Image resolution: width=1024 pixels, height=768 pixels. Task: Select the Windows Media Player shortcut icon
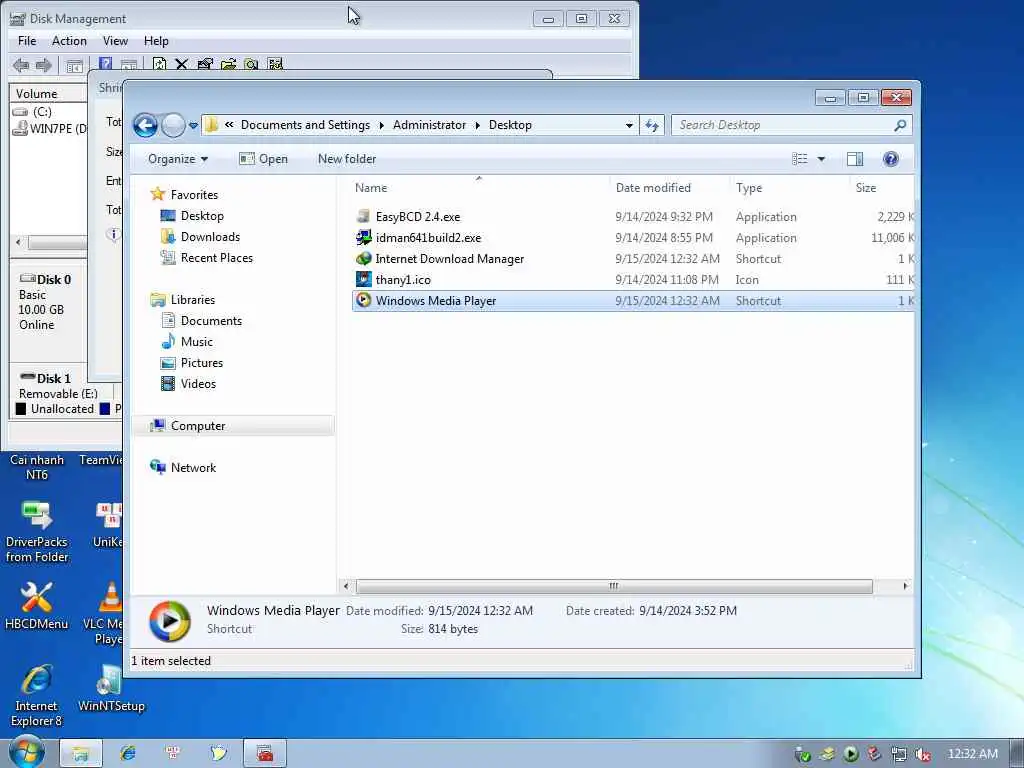(364, 300)
